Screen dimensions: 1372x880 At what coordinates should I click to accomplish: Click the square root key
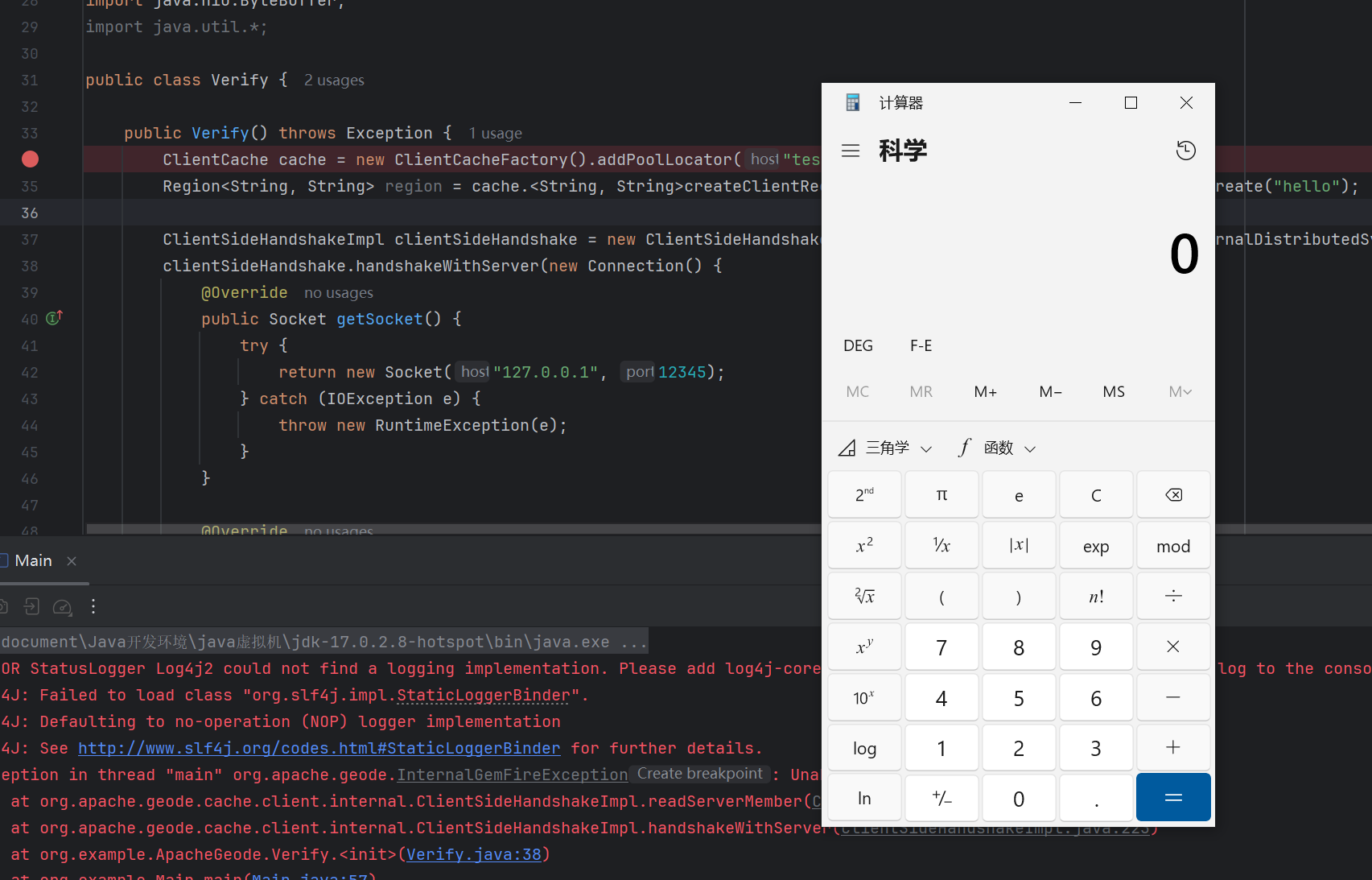864,596
